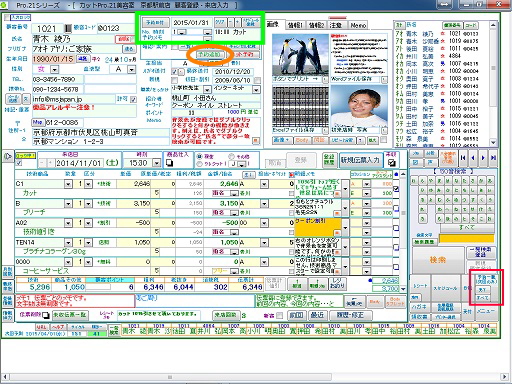Switch to the 情報1 tab
The height and width of the screenshot is (384, 512).
click(295, 25)
